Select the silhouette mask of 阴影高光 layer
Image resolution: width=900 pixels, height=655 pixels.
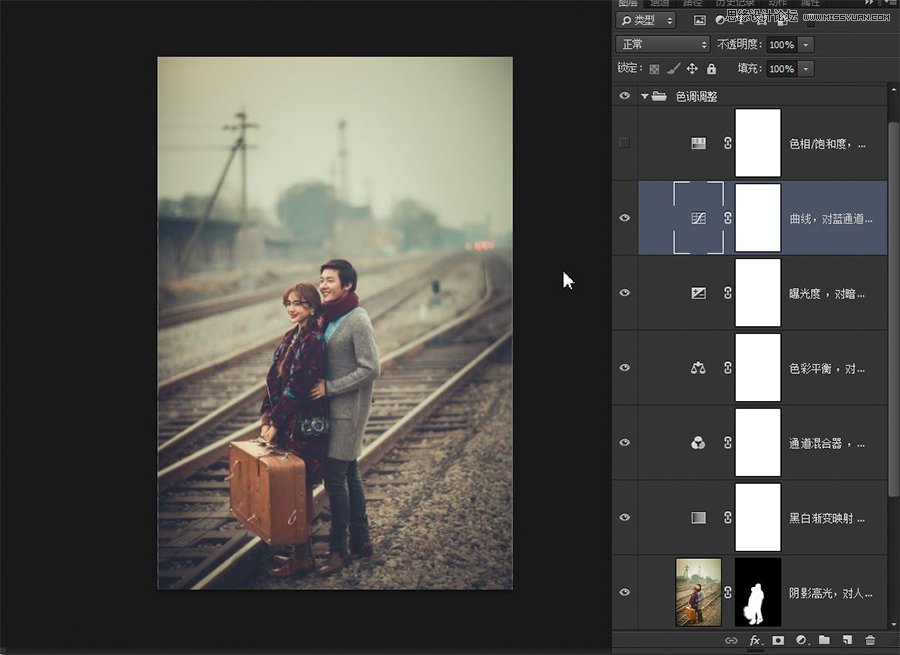click(x=758, y=592)
